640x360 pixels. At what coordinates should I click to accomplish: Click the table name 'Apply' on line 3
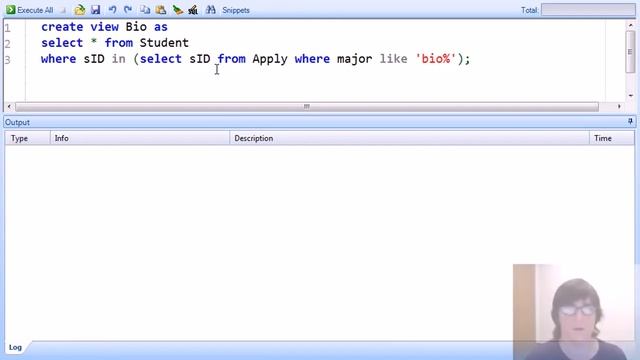point(270,59)
